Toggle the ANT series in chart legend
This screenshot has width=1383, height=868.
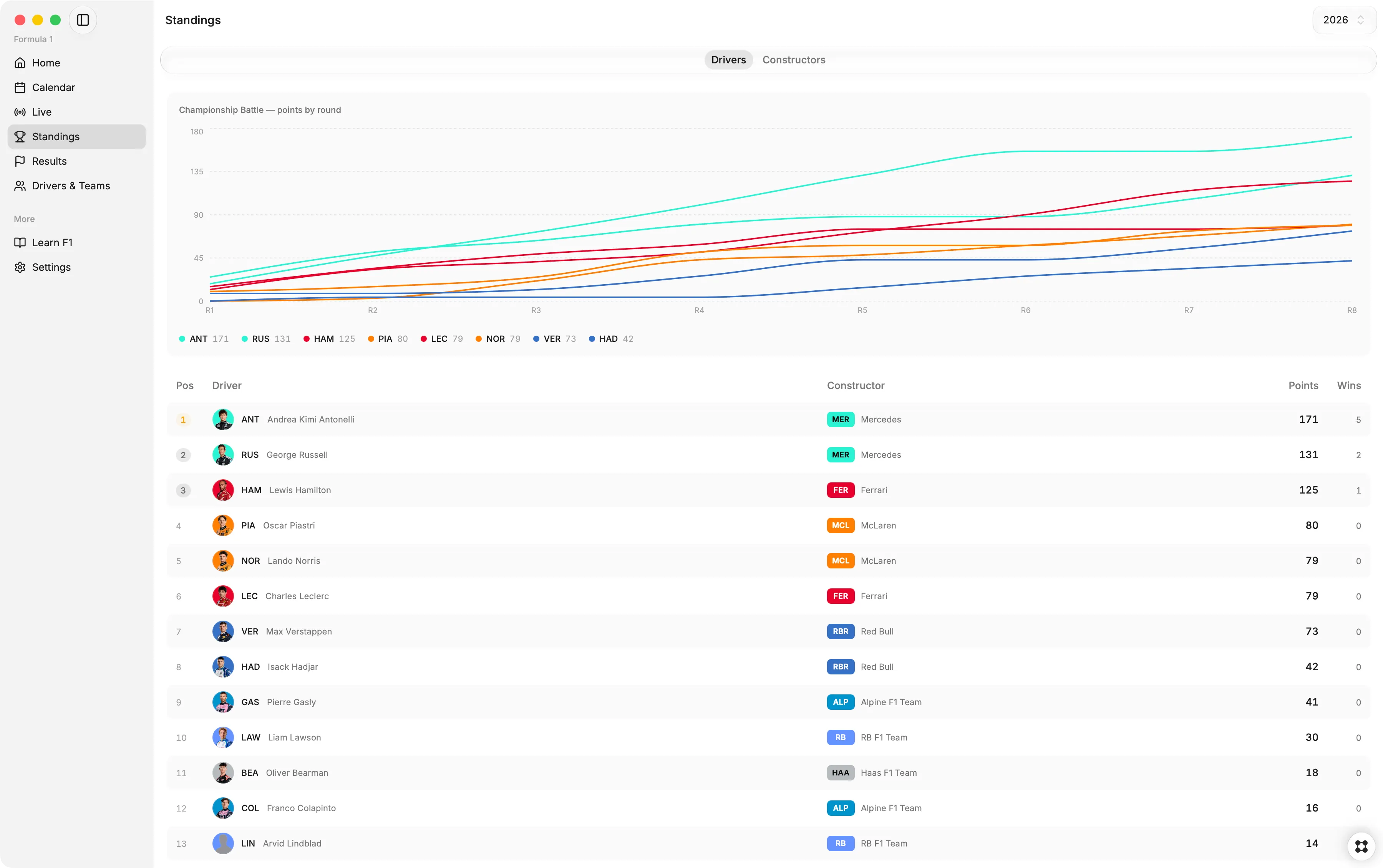(x=204, y=339)
